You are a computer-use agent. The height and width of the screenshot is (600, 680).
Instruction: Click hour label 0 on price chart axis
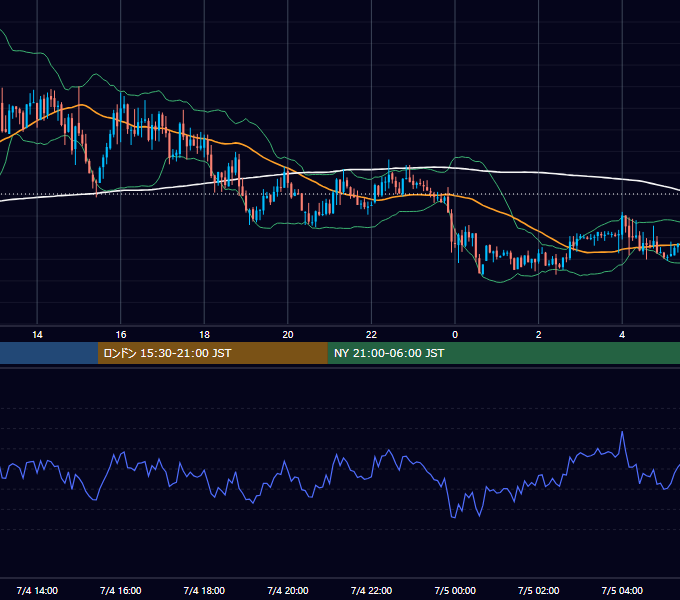point(455,335)
